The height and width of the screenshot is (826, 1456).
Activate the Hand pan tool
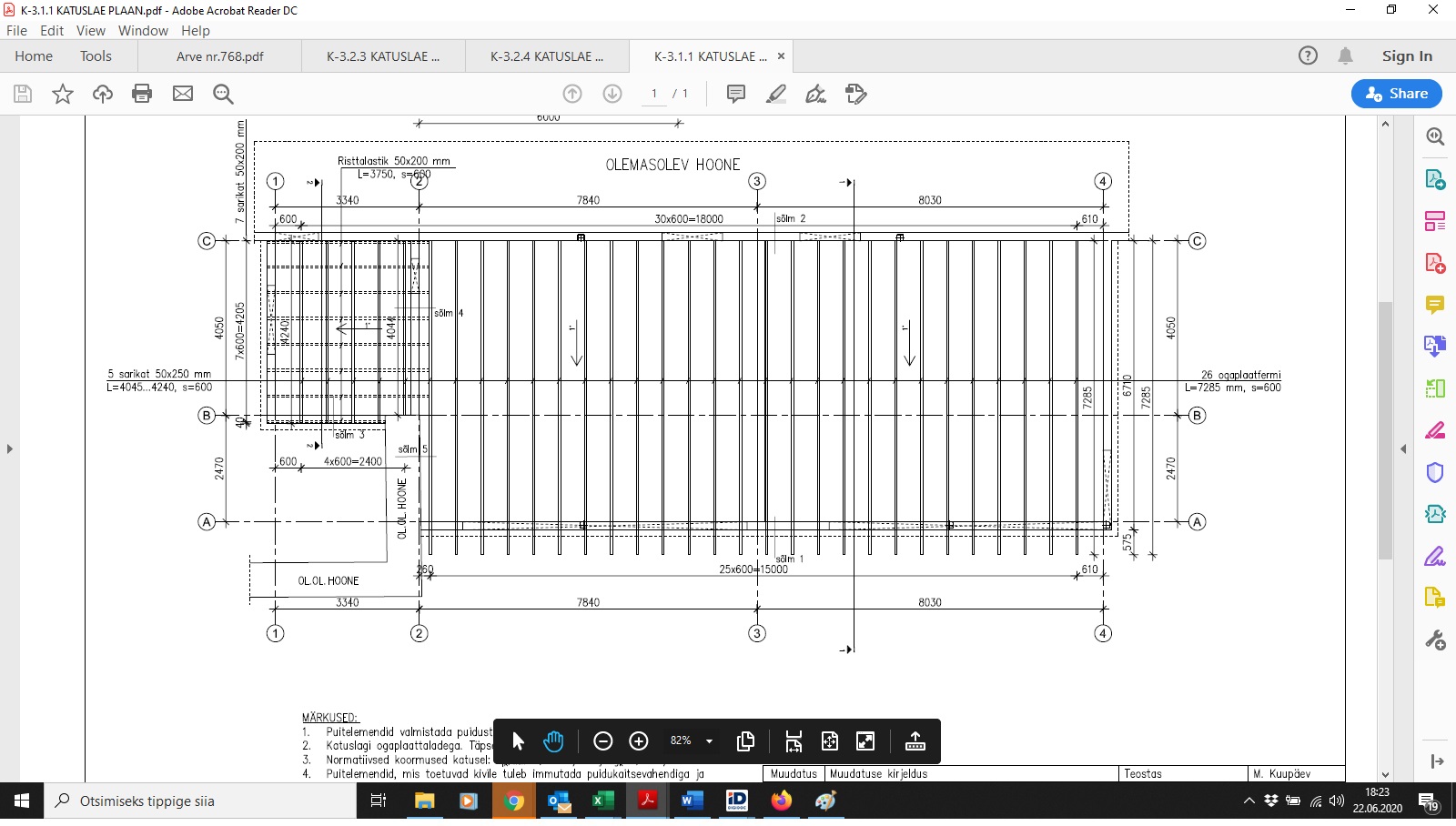(553, 741)
